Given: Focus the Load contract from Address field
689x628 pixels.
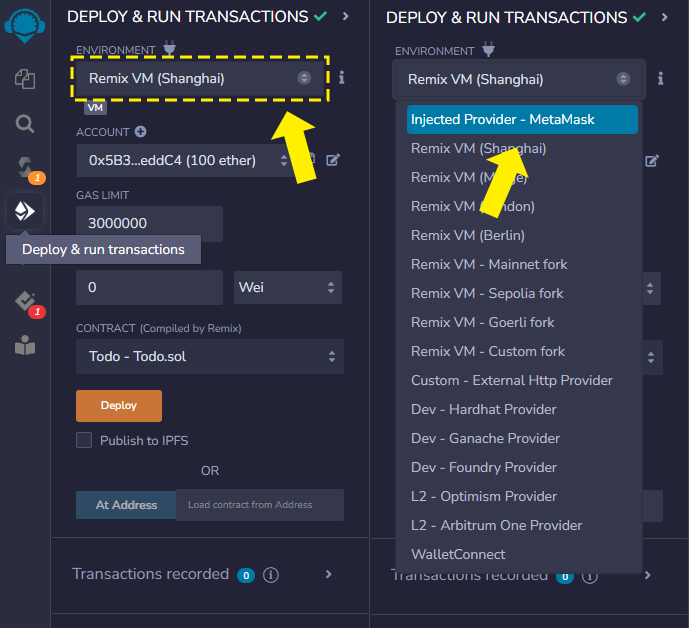Looking at the screenshot, I should pyautogui.click(x=259, y=505).
